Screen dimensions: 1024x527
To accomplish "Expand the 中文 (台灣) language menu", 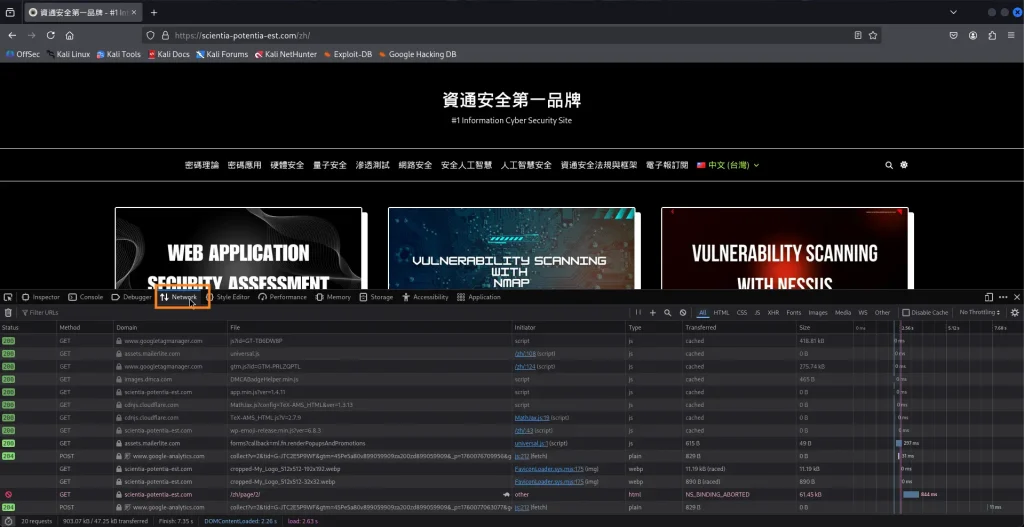I will [729, 165].
